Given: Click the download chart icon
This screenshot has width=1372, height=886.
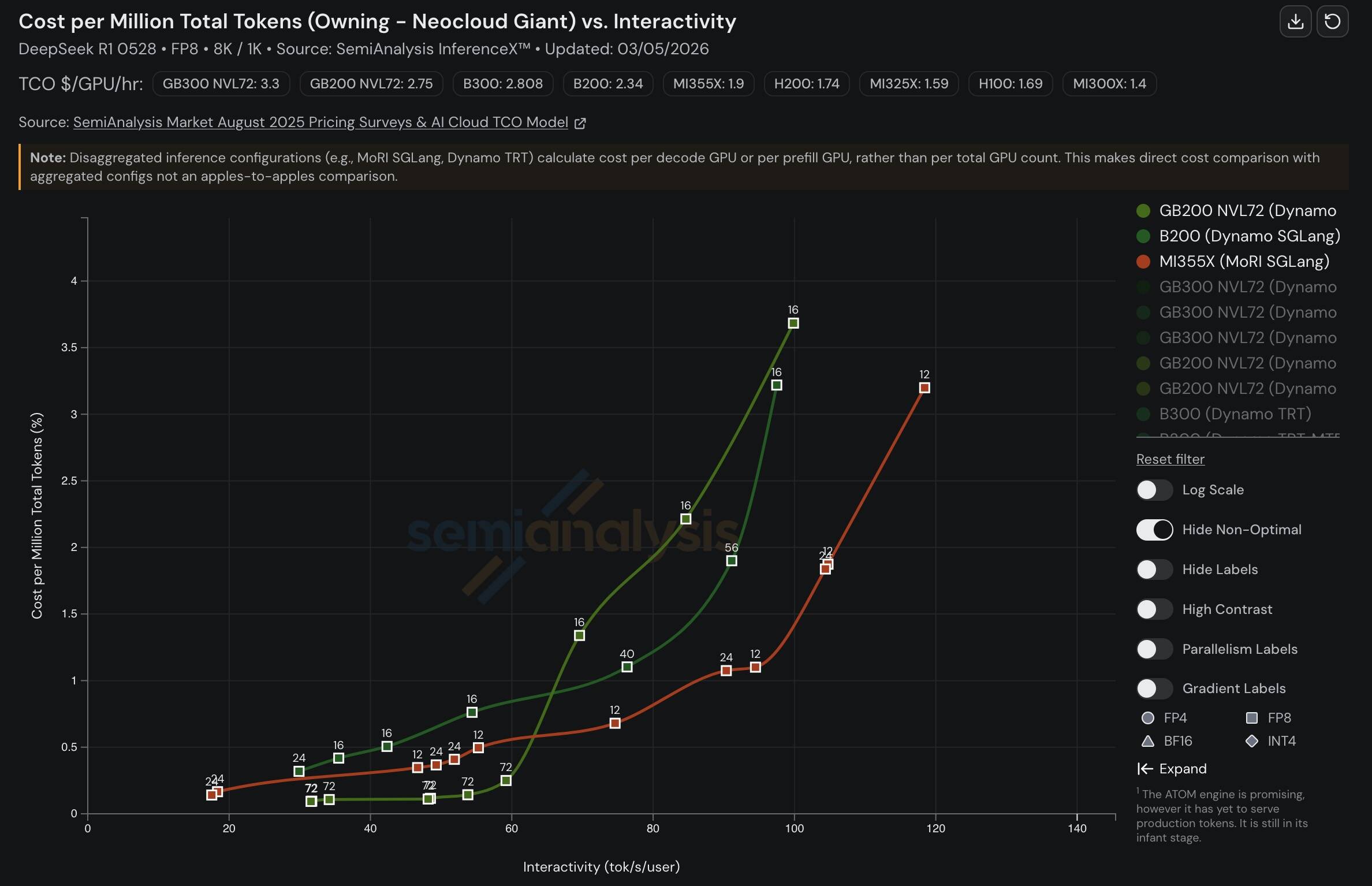Looking at the screenshot, I should (1295, 22).
